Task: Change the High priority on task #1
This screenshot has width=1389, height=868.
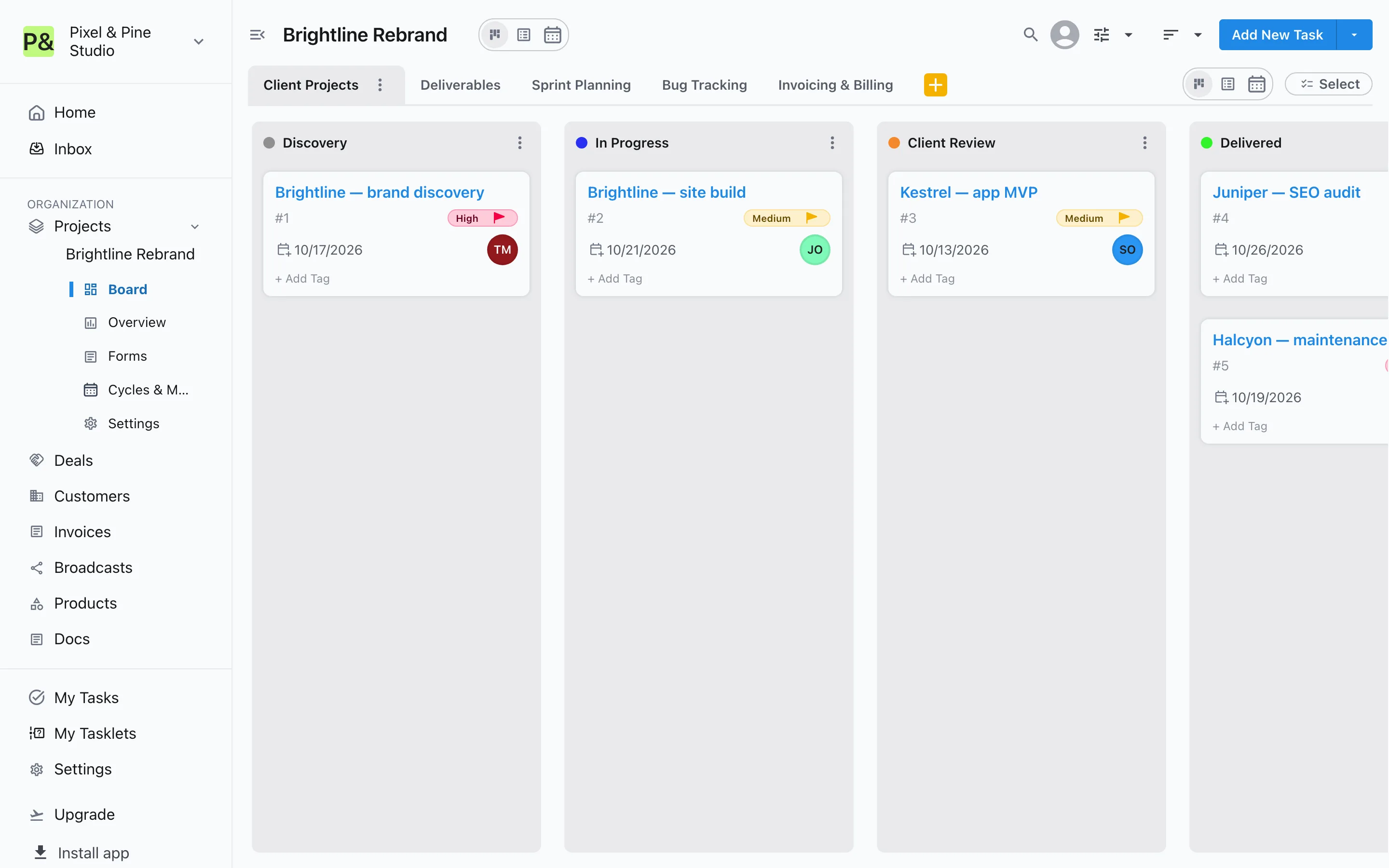Action: point(482,218)
